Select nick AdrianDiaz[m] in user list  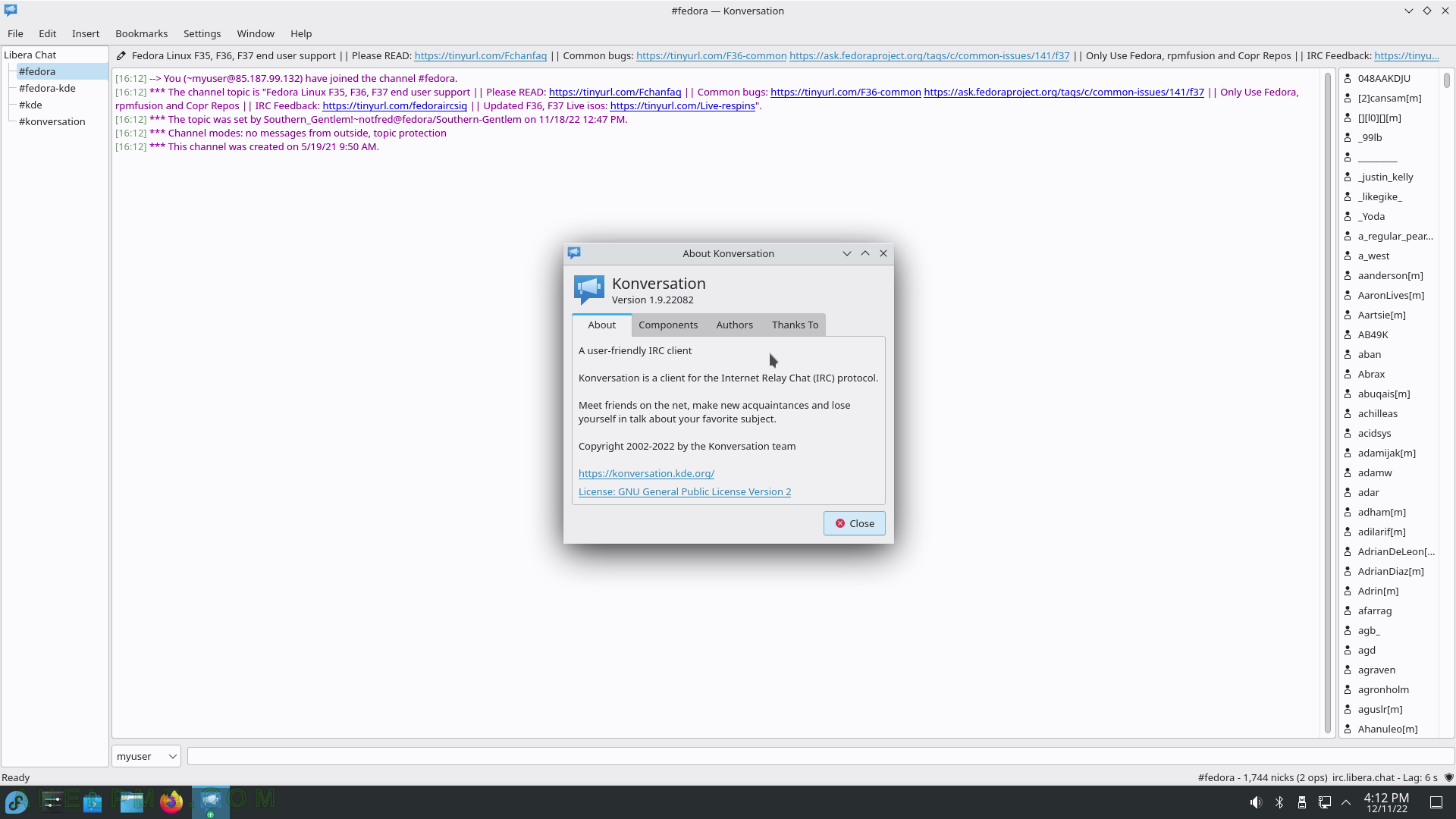(1391, 571)
